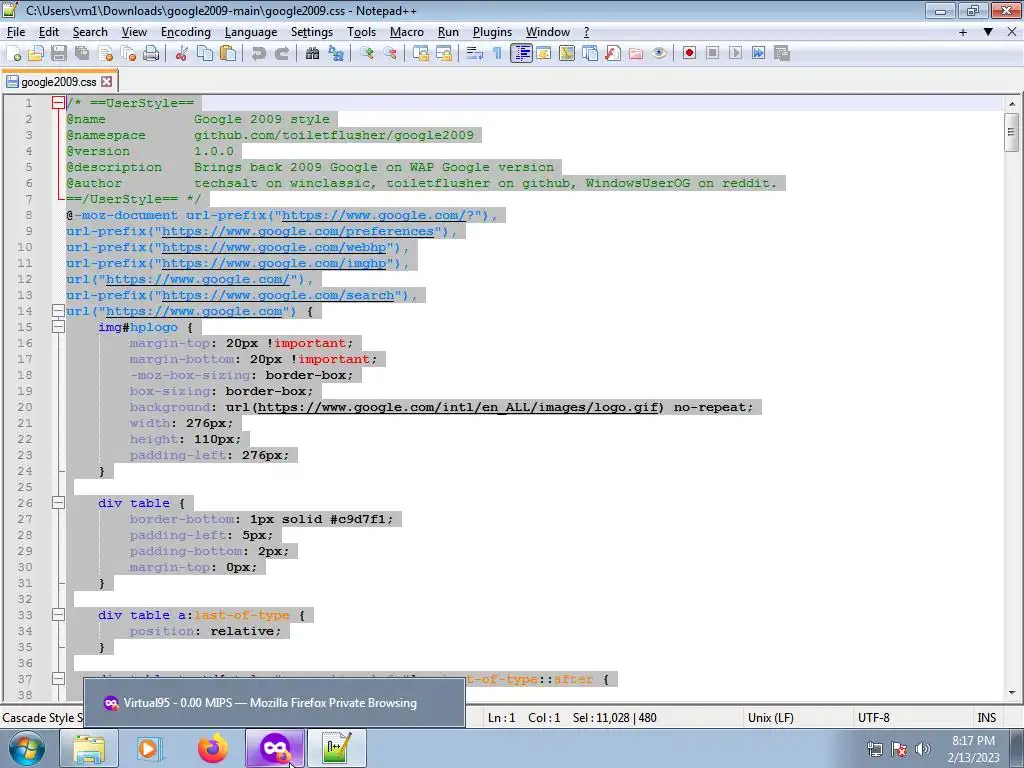The width and height of the screenshot is (1024, 768).
Task: Collapse the div table block at line 26
Action: [58, 503]
